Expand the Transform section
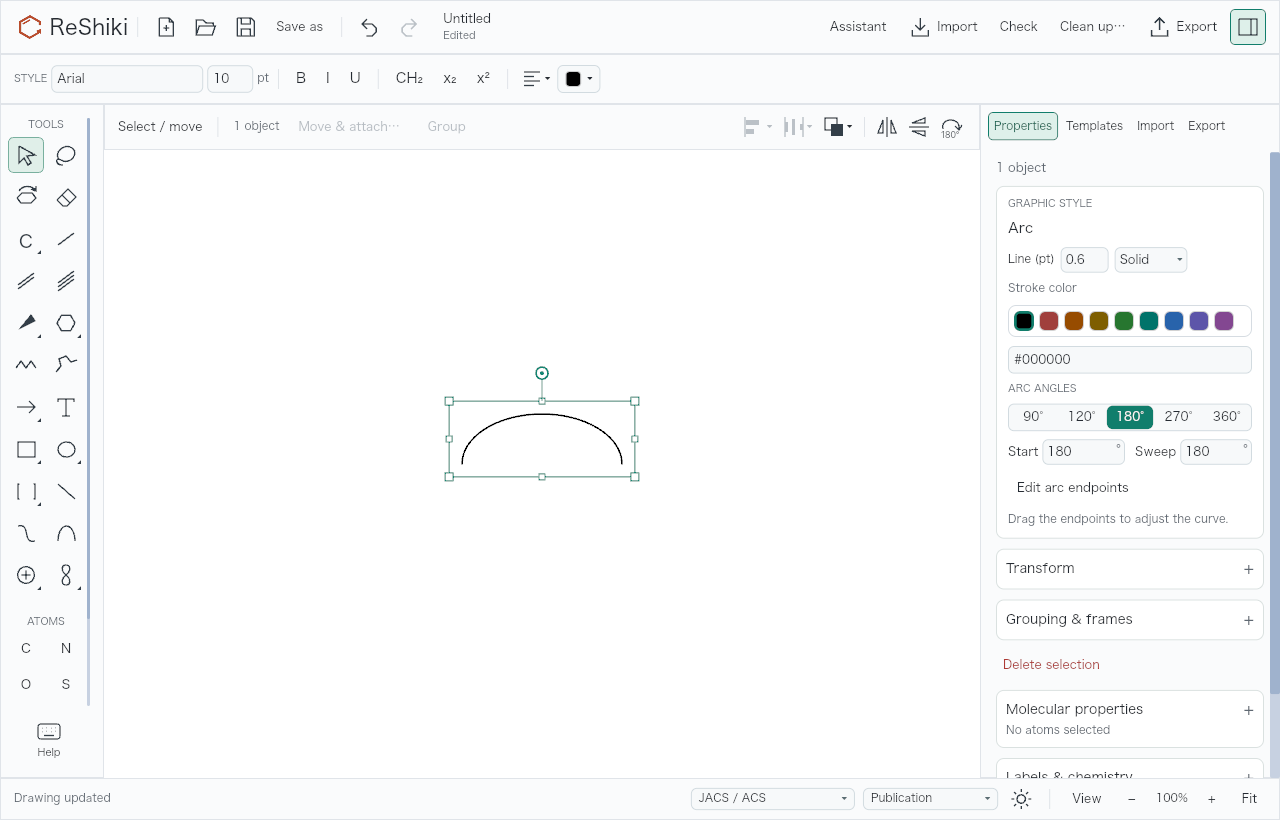 1130,569
